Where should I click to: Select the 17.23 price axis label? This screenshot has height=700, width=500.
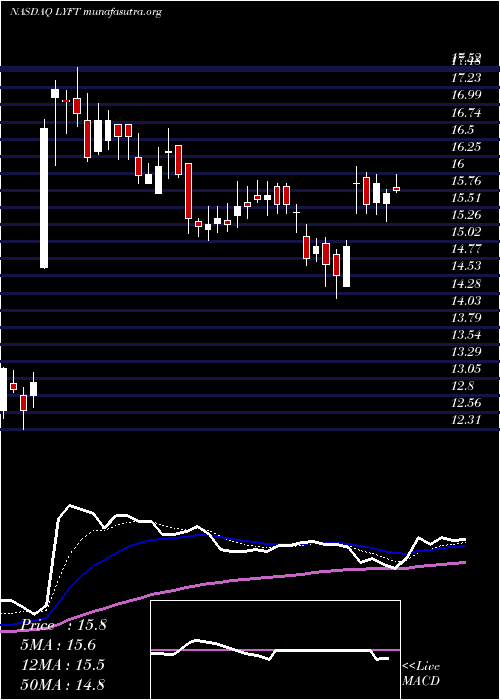click(x=466, y=78)
